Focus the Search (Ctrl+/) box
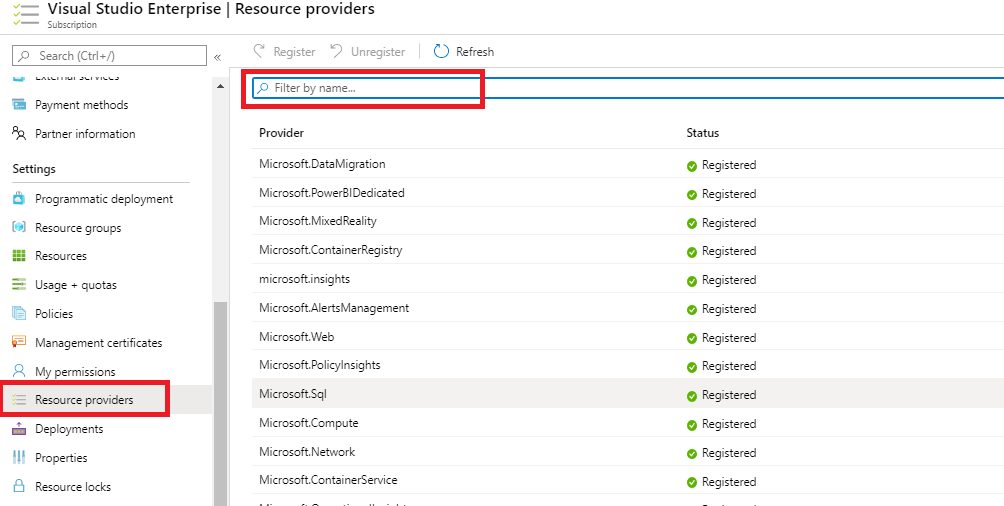 point(109,56)
